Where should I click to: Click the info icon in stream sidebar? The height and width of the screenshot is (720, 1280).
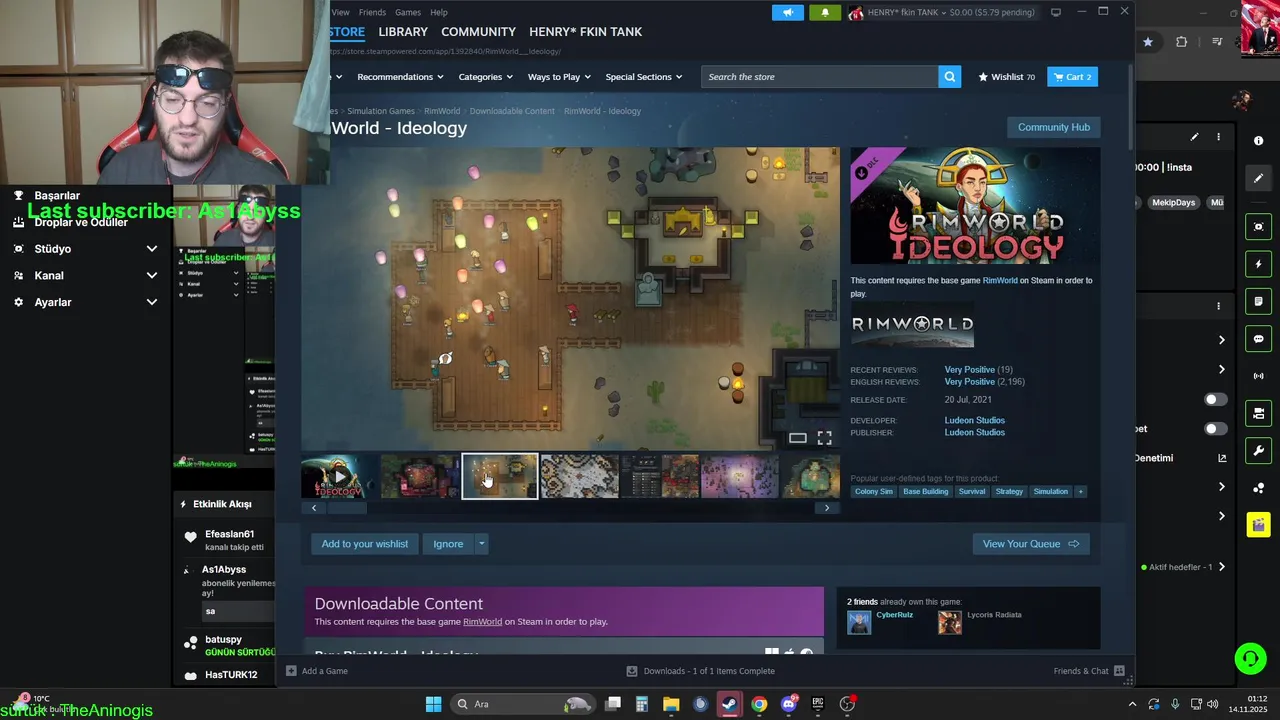[1259, 141]
